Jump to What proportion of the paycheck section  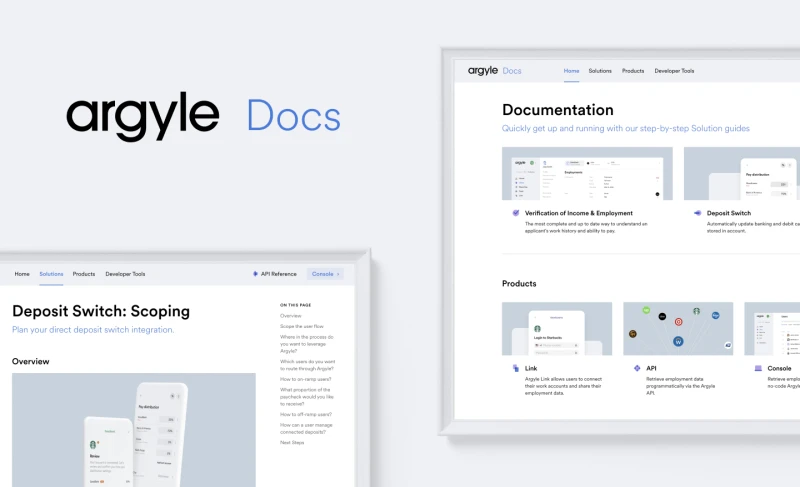(x=307, y=396)
